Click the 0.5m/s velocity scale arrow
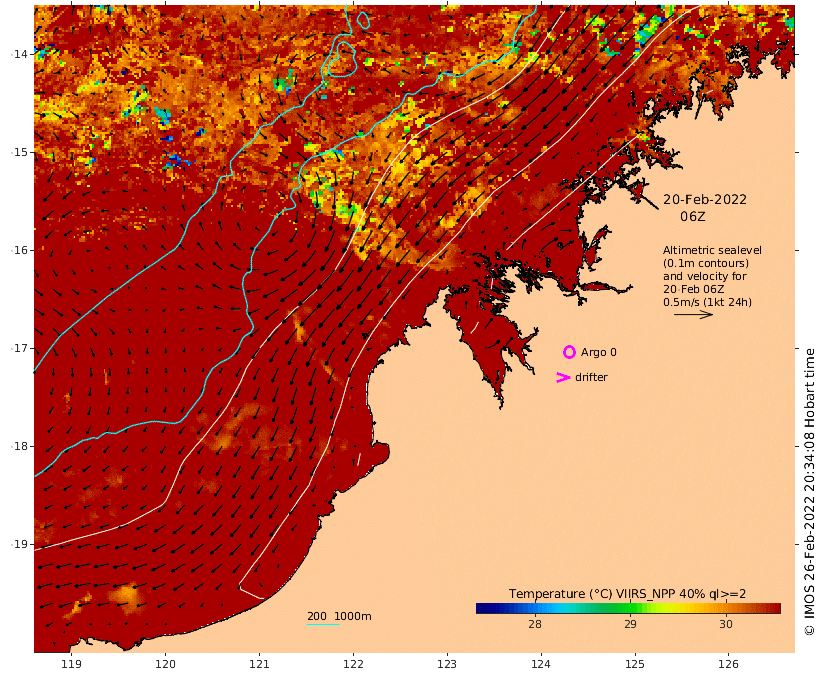Viewport: 820px width, 680px height. tap(693, 314)
